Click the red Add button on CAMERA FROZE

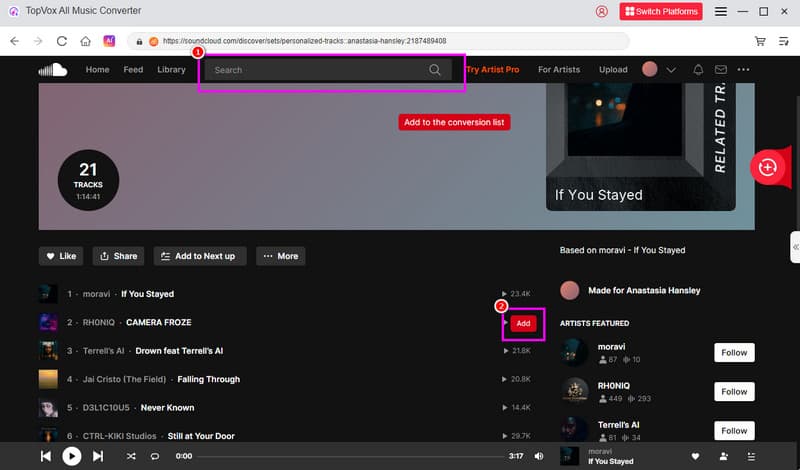pos(523,323)
